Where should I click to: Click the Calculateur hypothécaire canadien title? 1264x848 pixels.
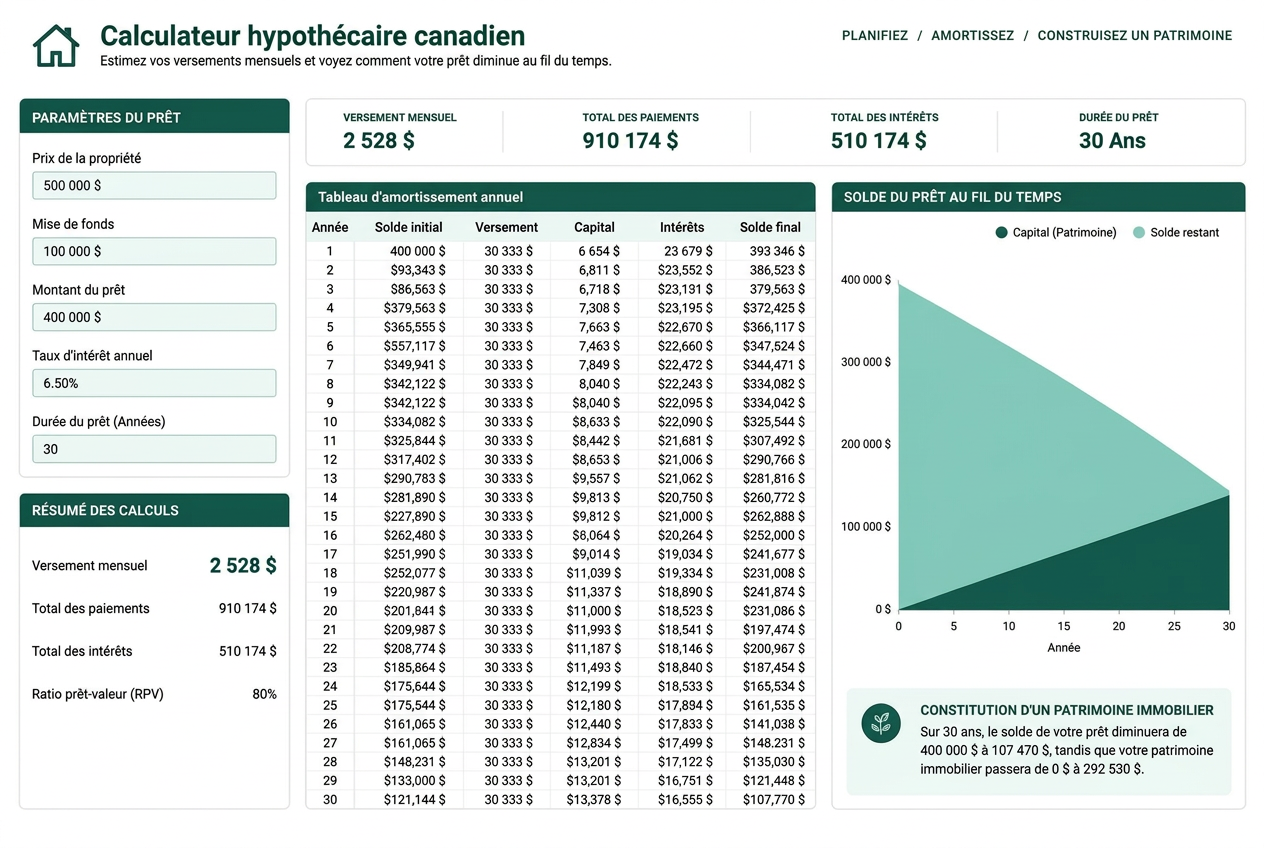[312, 36]
